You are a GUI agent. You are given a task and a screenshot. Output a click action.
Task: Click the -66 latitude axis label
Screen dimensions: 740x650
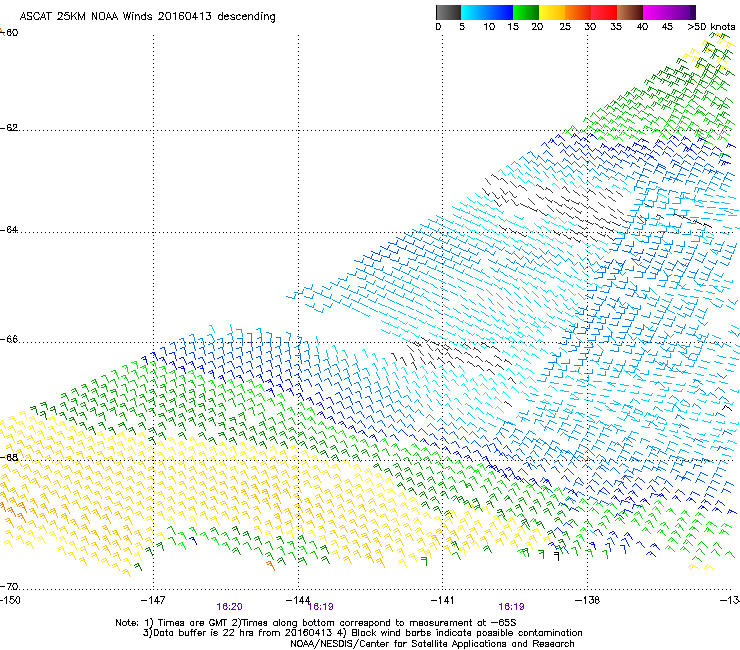9,340
